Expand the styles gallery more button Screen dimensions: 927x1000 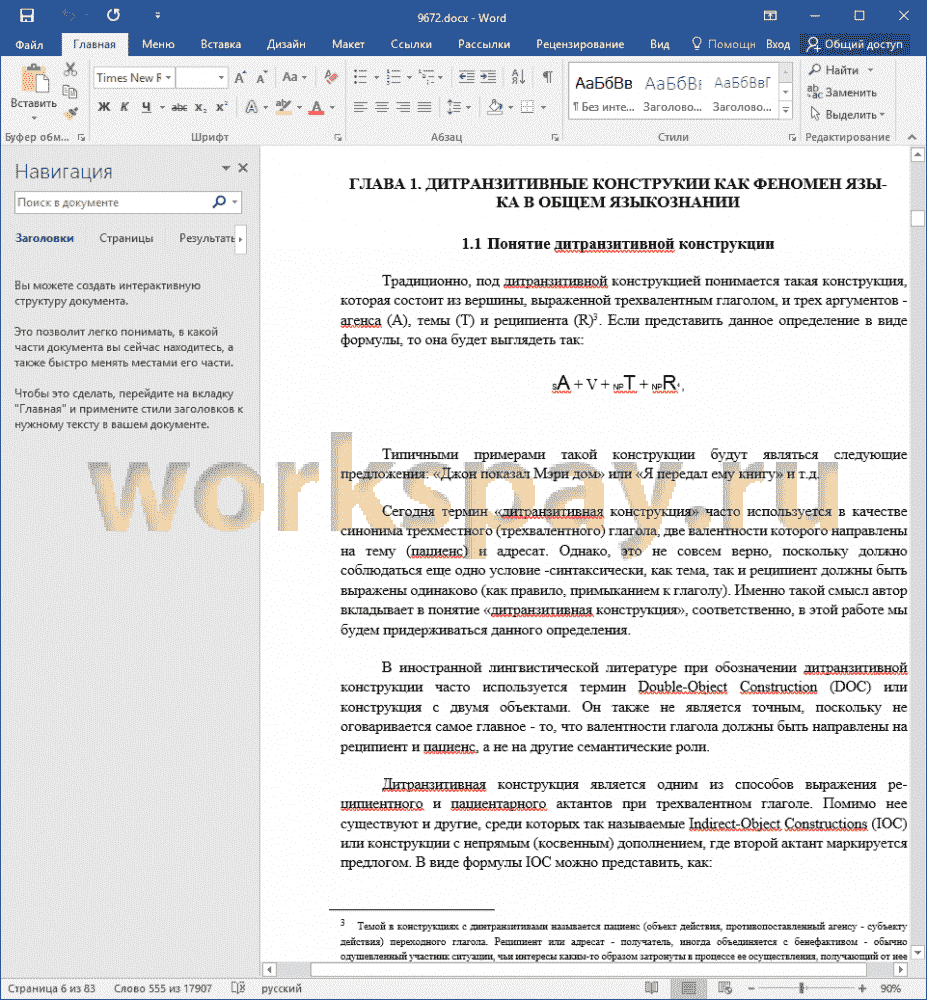[786, 110]
